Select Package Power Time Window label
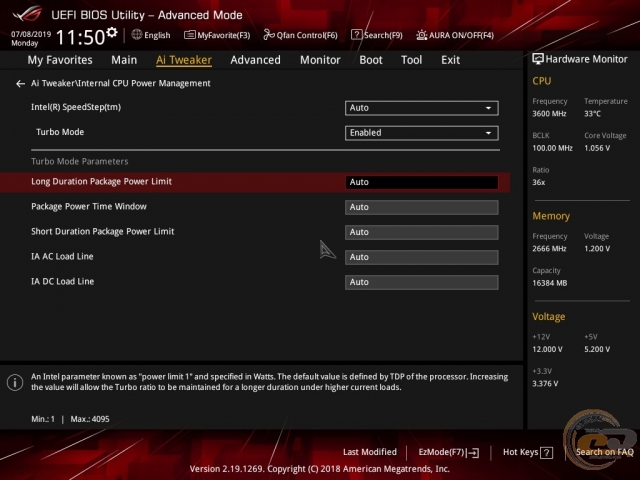The image size is (640, 480). pos(89,207)
